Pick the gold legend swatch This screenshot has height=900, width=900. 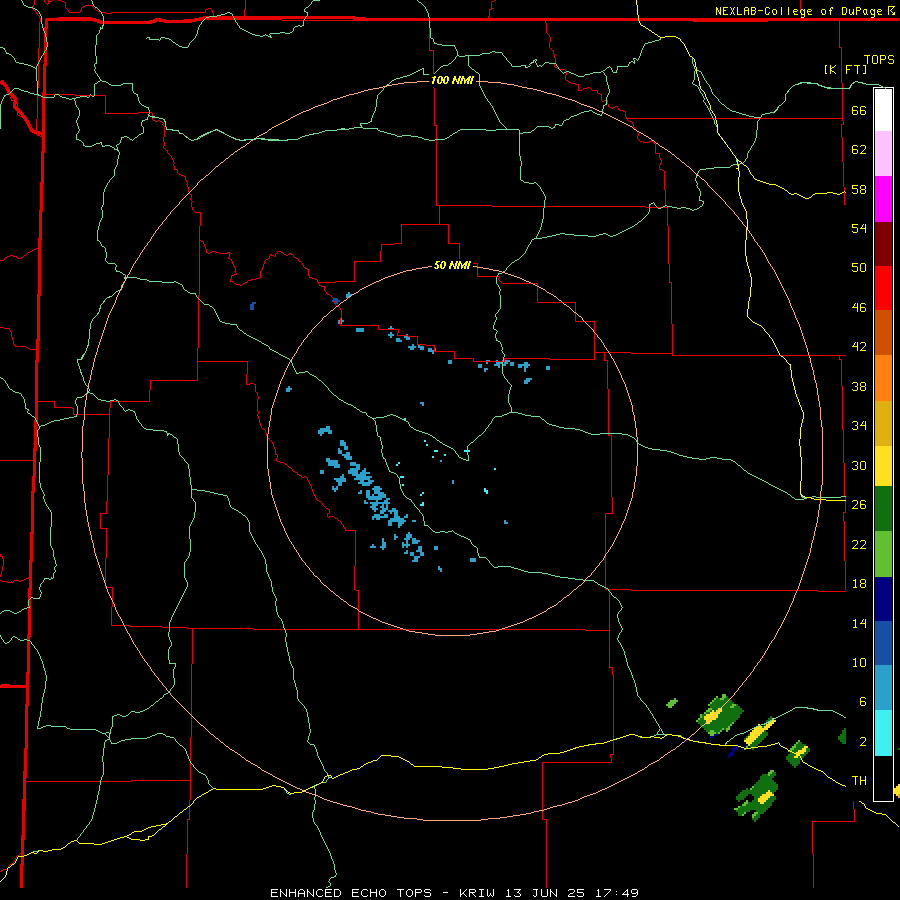(x=883, y=423)
